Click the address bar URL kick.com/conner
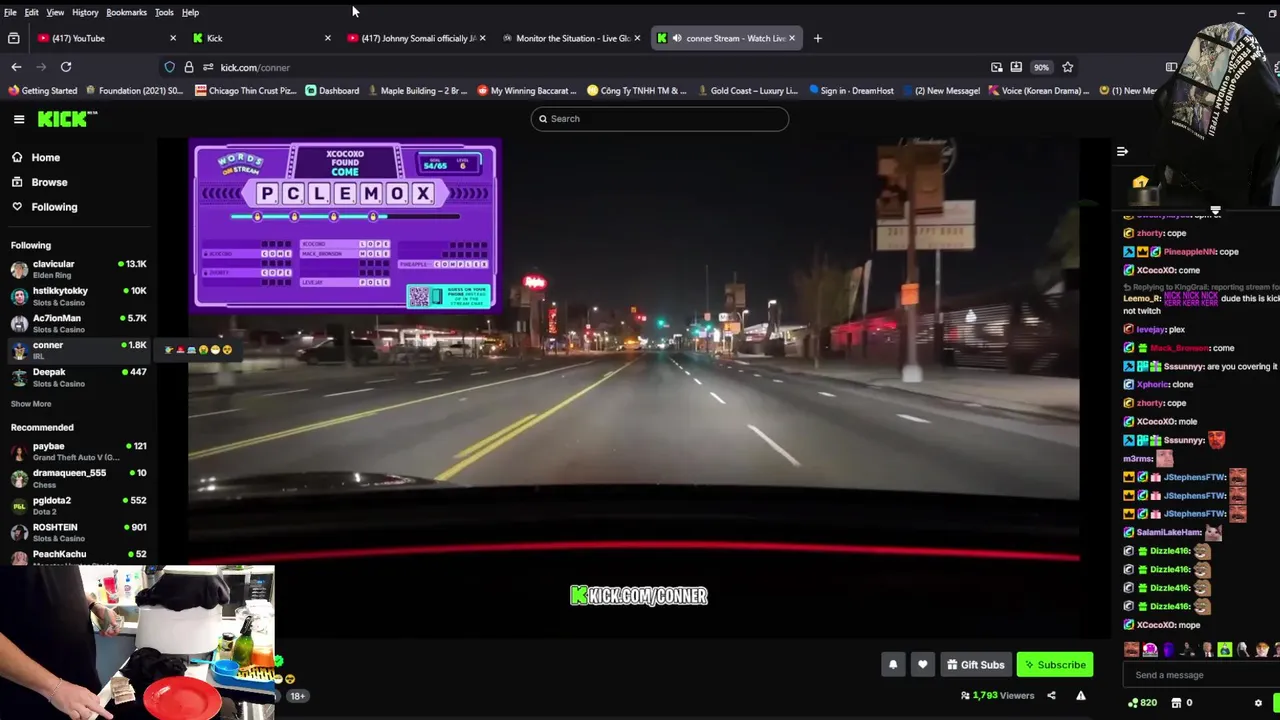 point(255,67)
